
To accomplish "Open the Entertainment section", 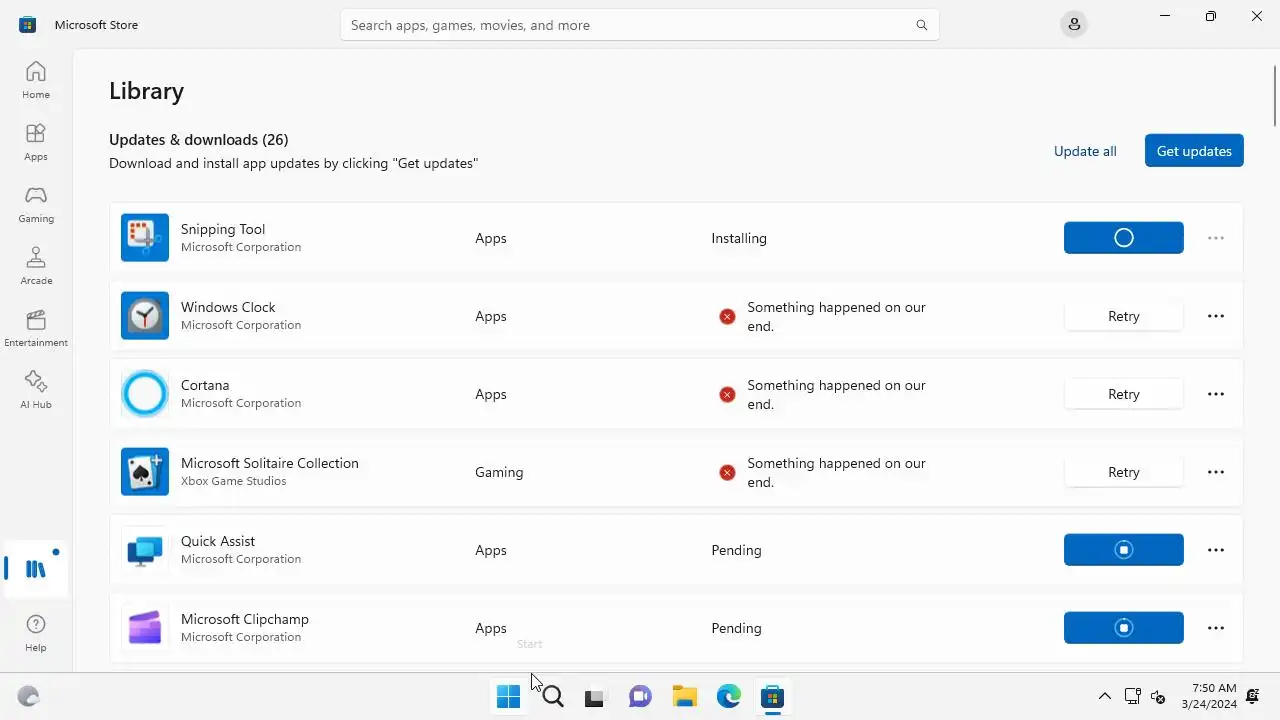I will coord(36,328).
